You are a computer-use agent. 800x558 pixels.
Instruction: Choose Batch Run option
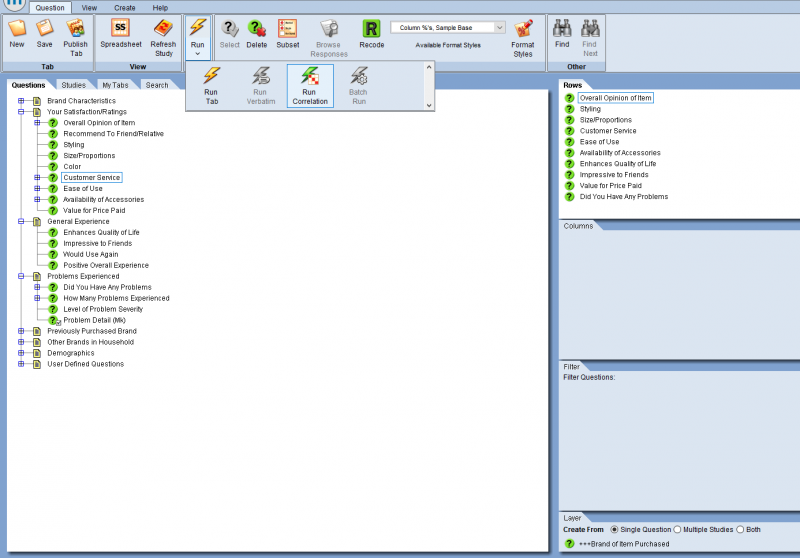click(358, 86)
